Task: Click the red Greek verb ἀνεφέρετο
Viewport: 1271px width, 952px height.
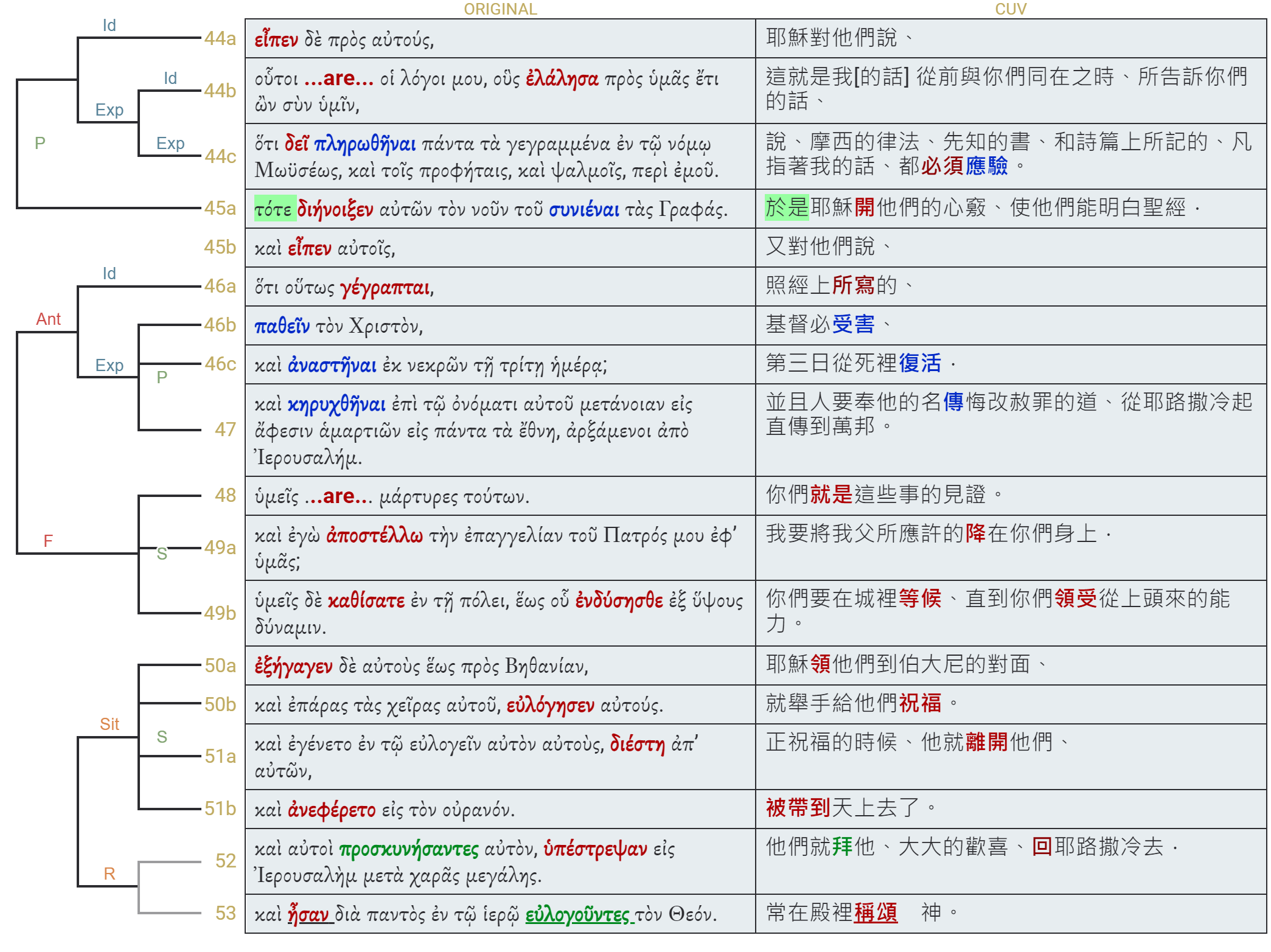Action: (332, 810)
